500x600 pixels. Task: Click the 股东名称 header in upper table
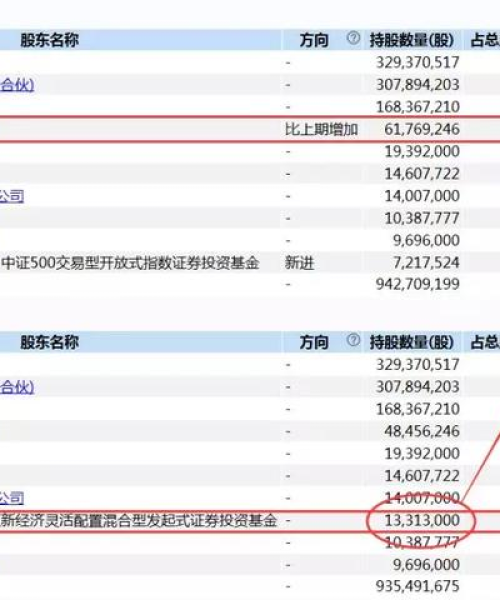pyautogui.click(x=50, y=40)
